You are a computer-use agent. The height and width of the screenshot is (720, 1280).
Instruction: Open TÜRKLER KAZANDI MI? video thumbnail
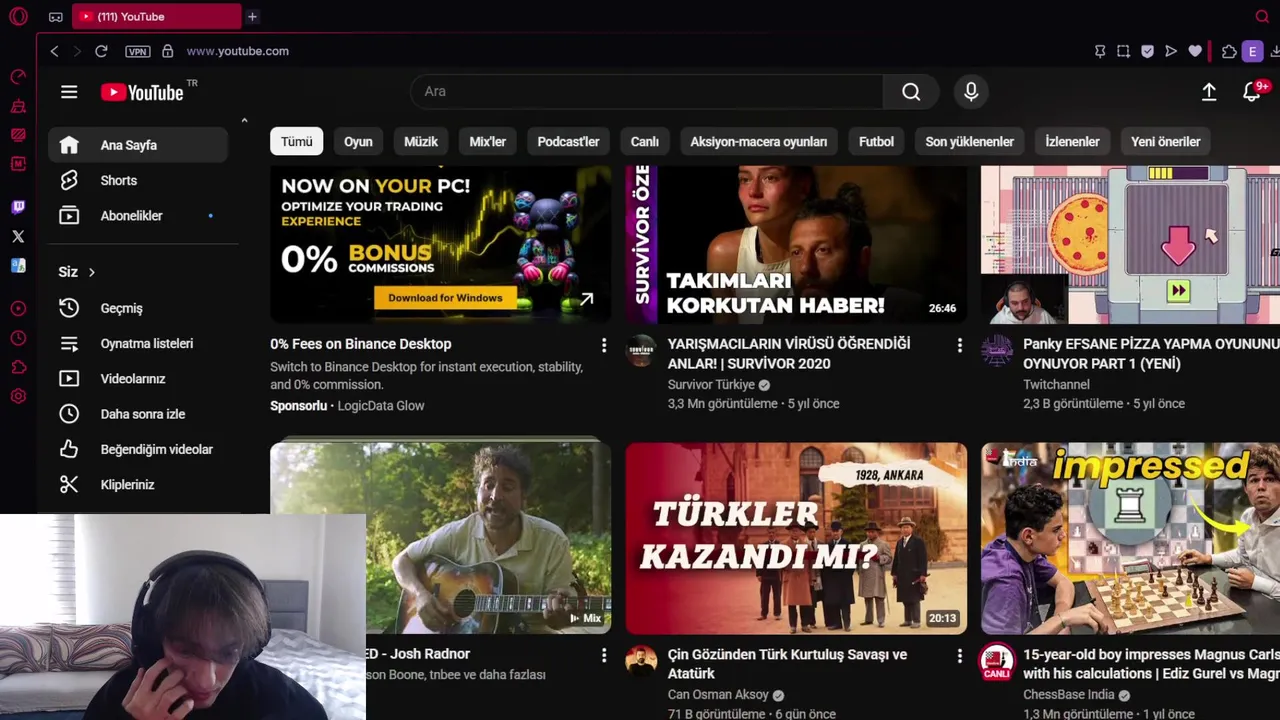796,538
